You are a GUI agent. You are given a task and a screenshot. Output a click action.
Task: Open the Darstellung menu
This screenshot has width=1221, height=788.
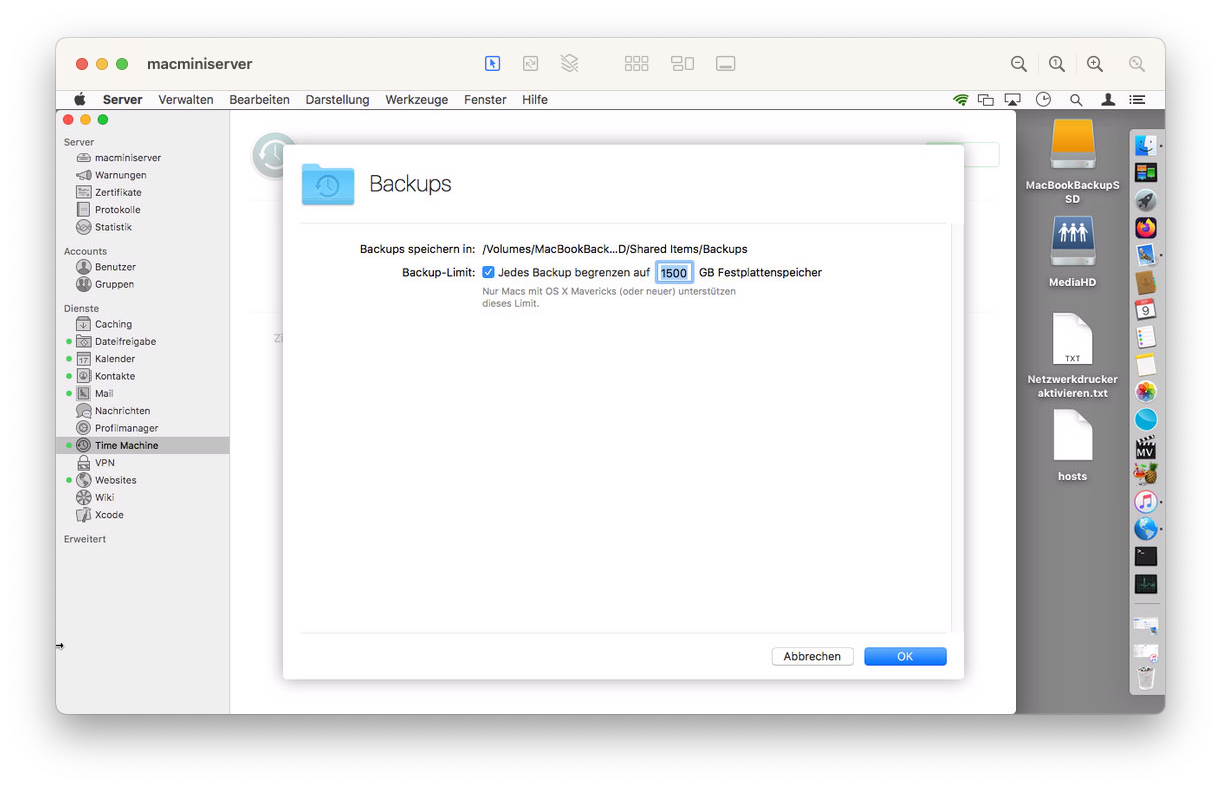[x=337, y=100]
